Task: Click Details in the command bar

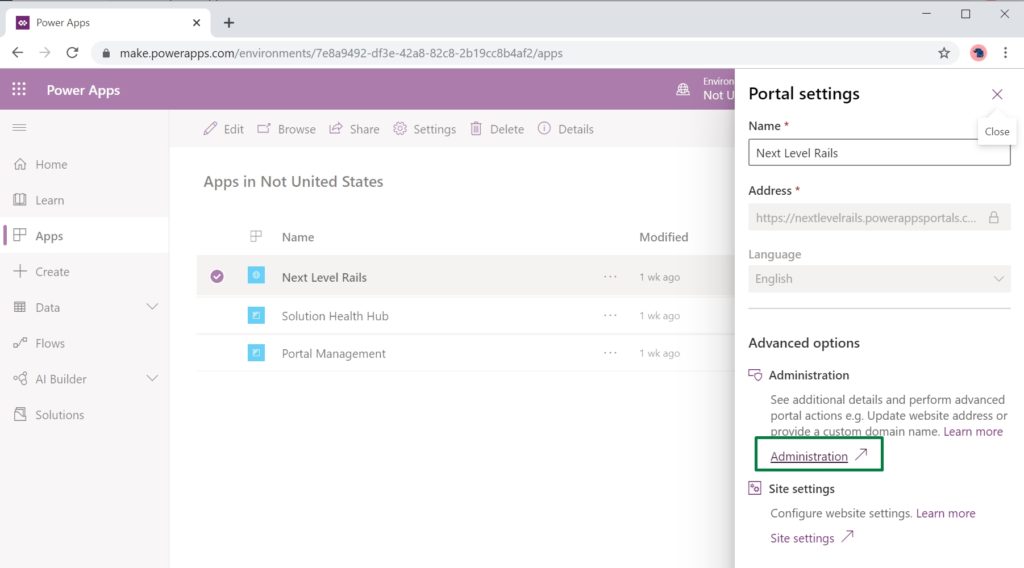Action: click(566, 129)
